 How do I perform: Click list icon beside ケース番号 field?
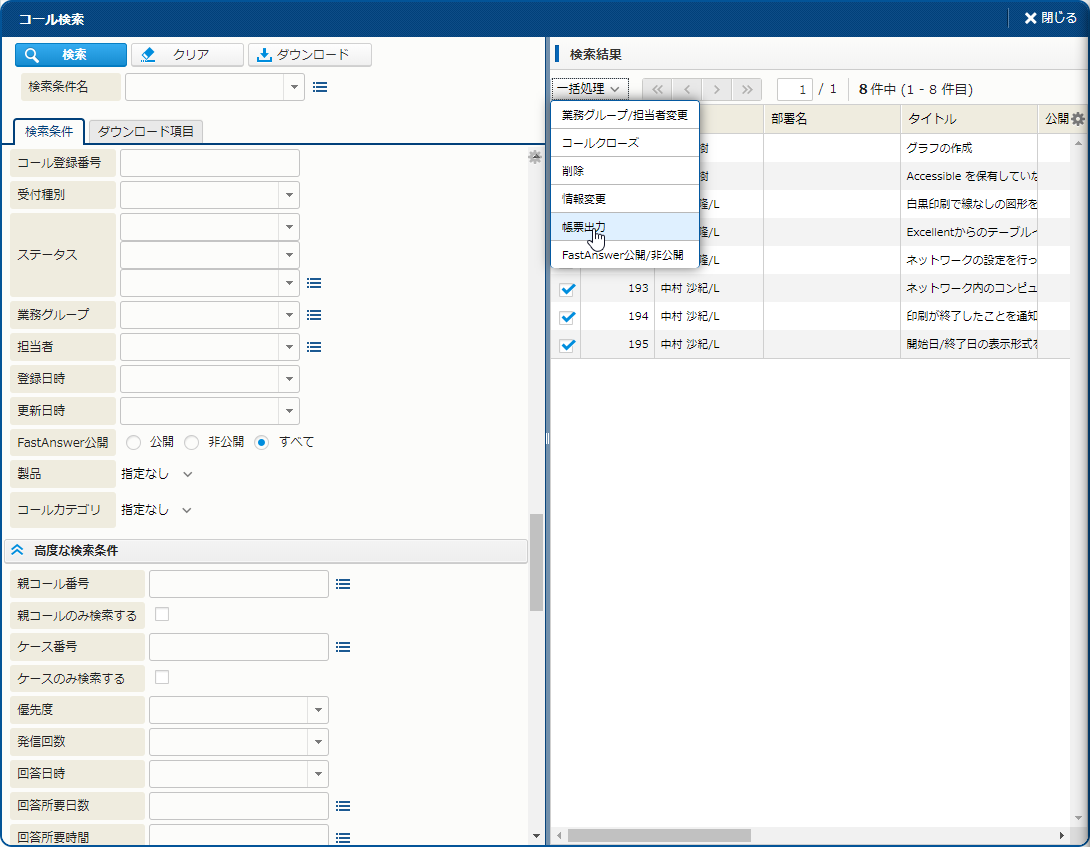343,647
